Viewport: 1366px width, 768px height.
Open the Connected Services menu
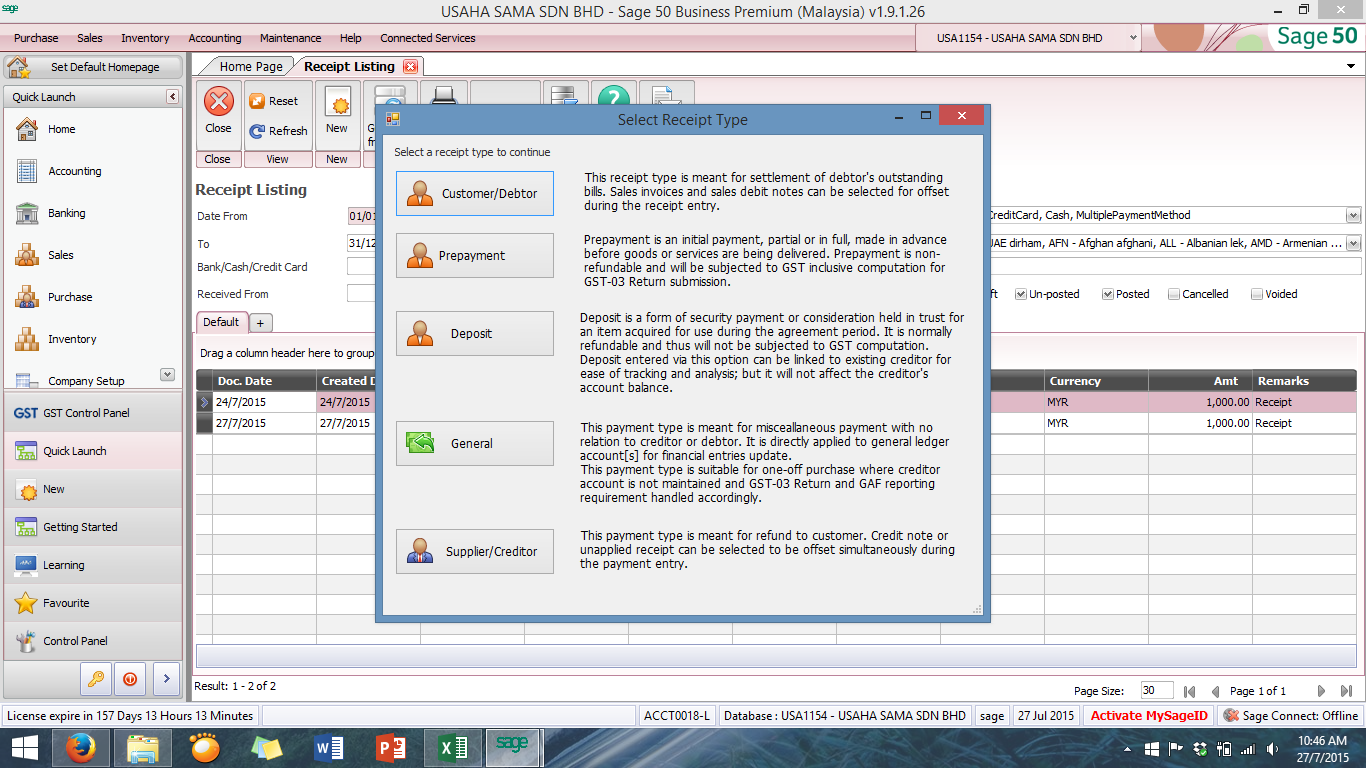click(x=428, y=38)
